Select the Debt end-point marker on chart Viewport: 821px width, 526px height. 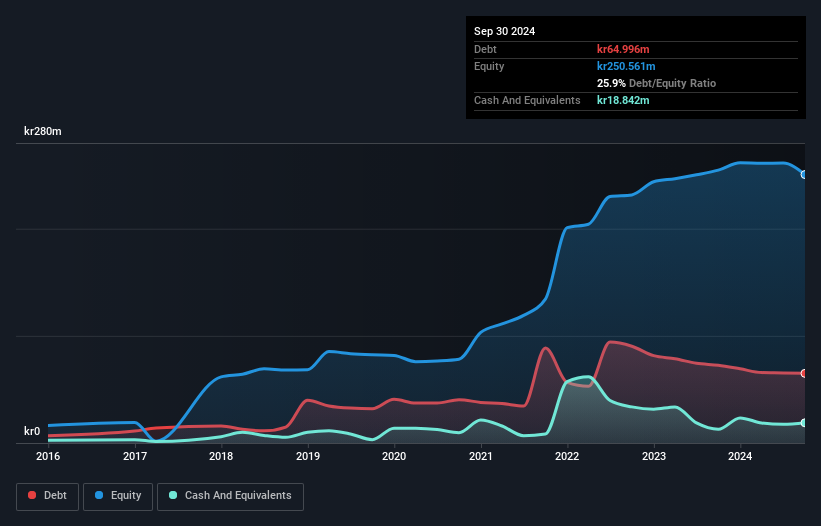804,373
